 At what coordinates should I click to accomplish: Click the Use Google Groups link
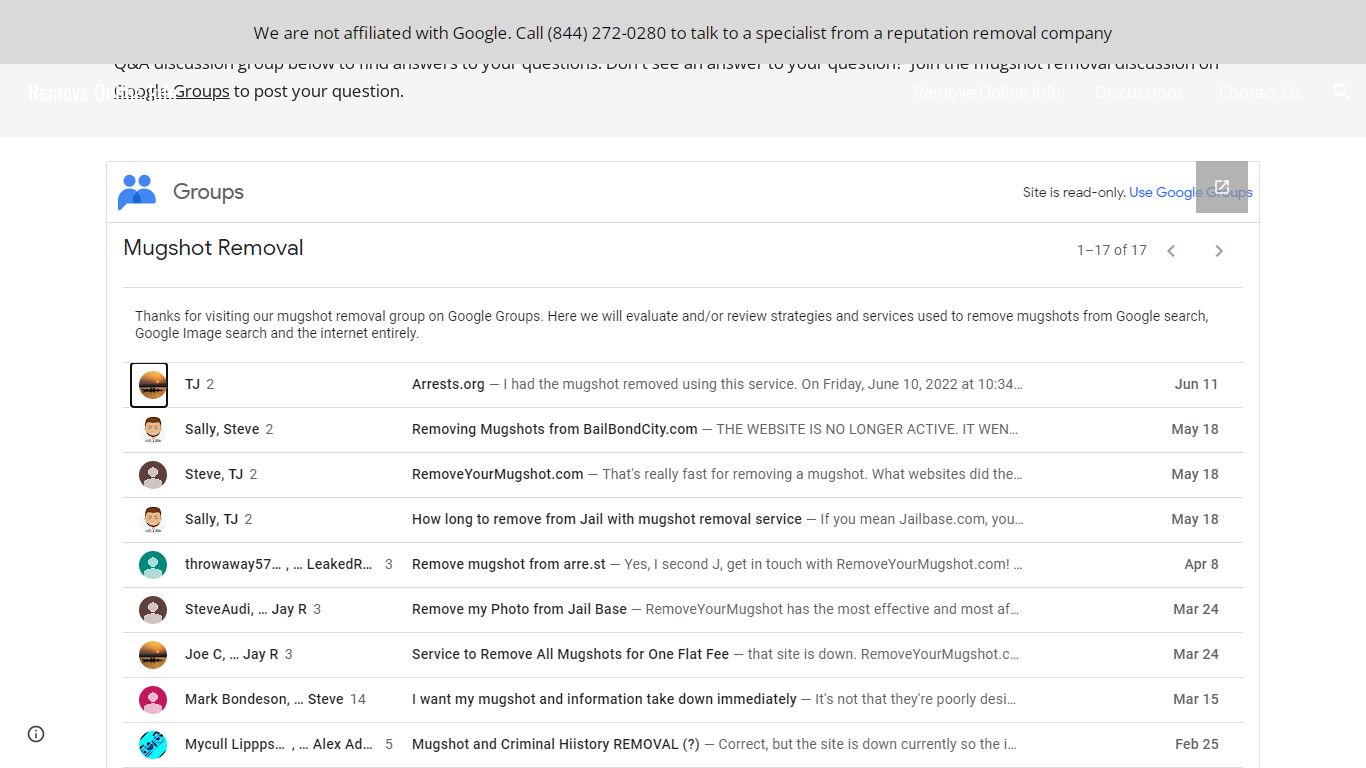[1191, 192]
